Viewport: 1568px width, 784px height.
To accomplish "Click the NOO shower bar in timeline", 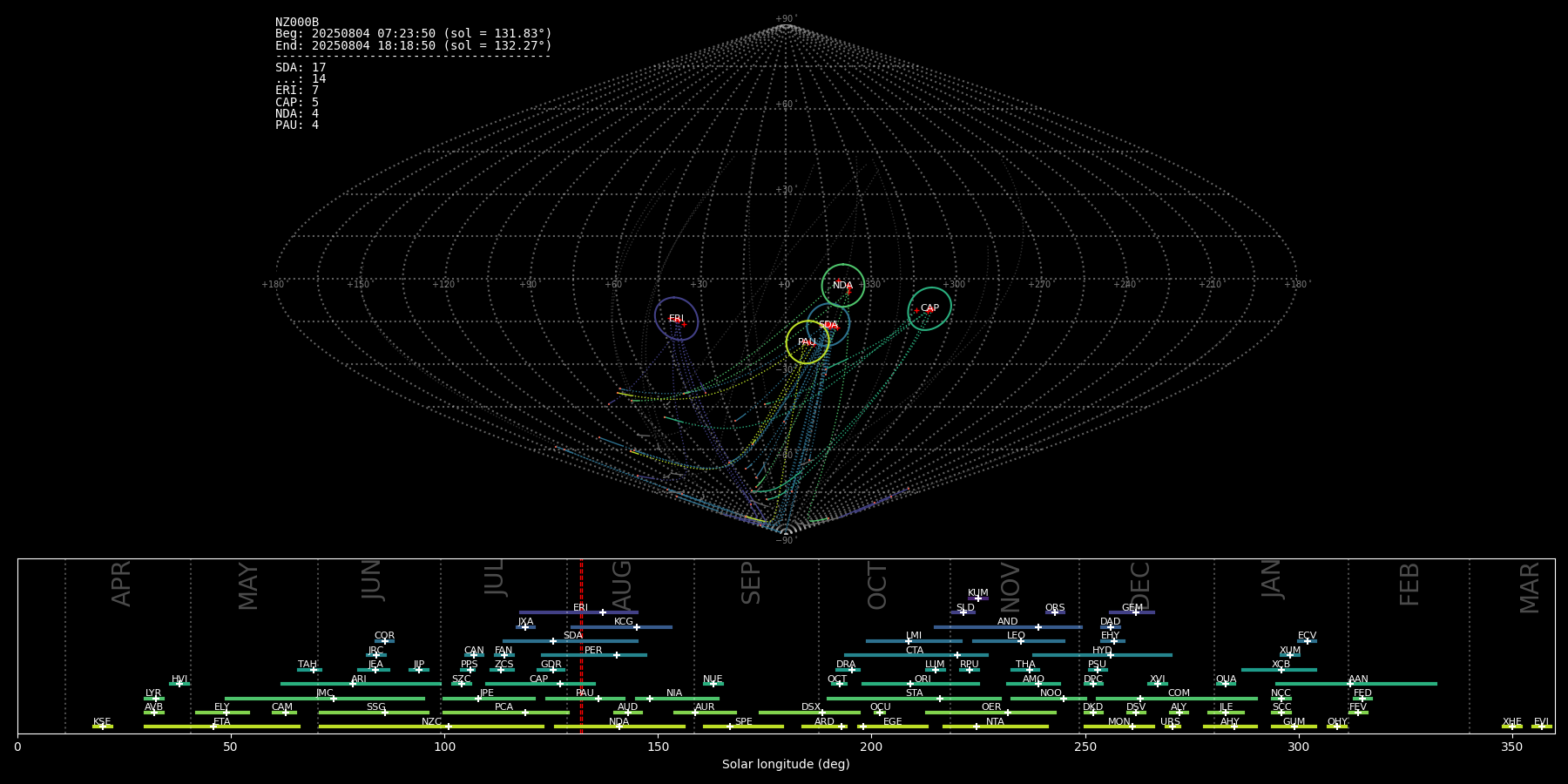I will click(1049, 698).
